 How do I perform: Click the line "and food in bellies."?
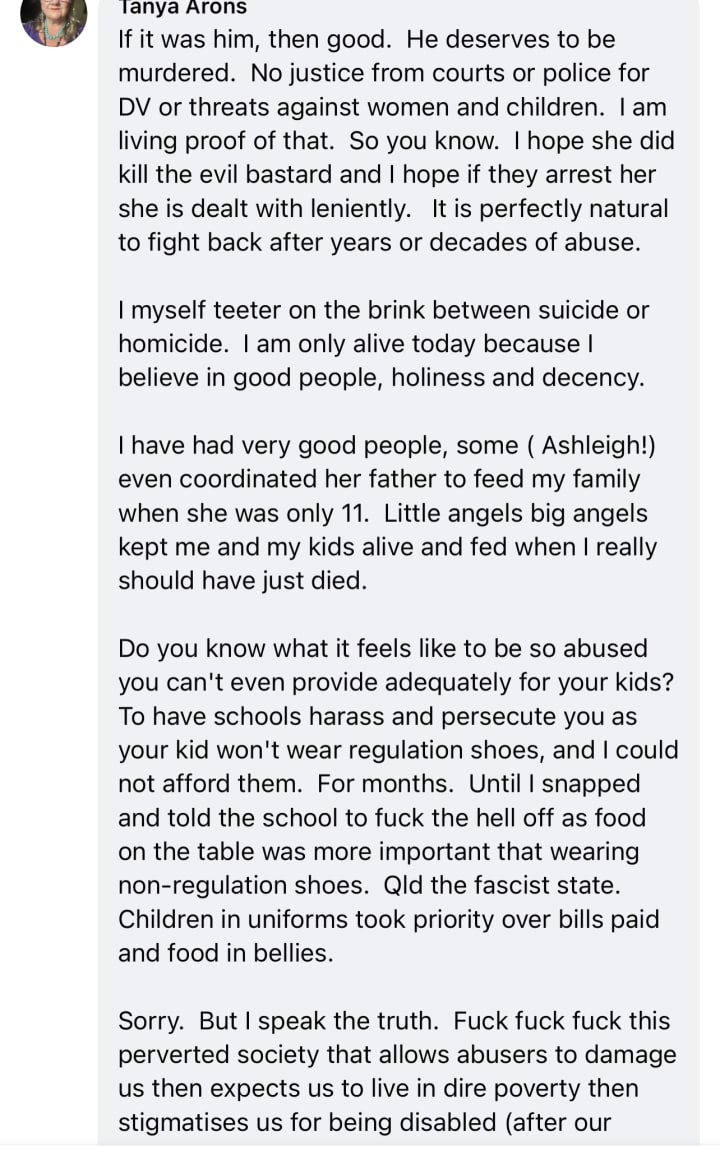pyautogui.click(x=225, y=953)
